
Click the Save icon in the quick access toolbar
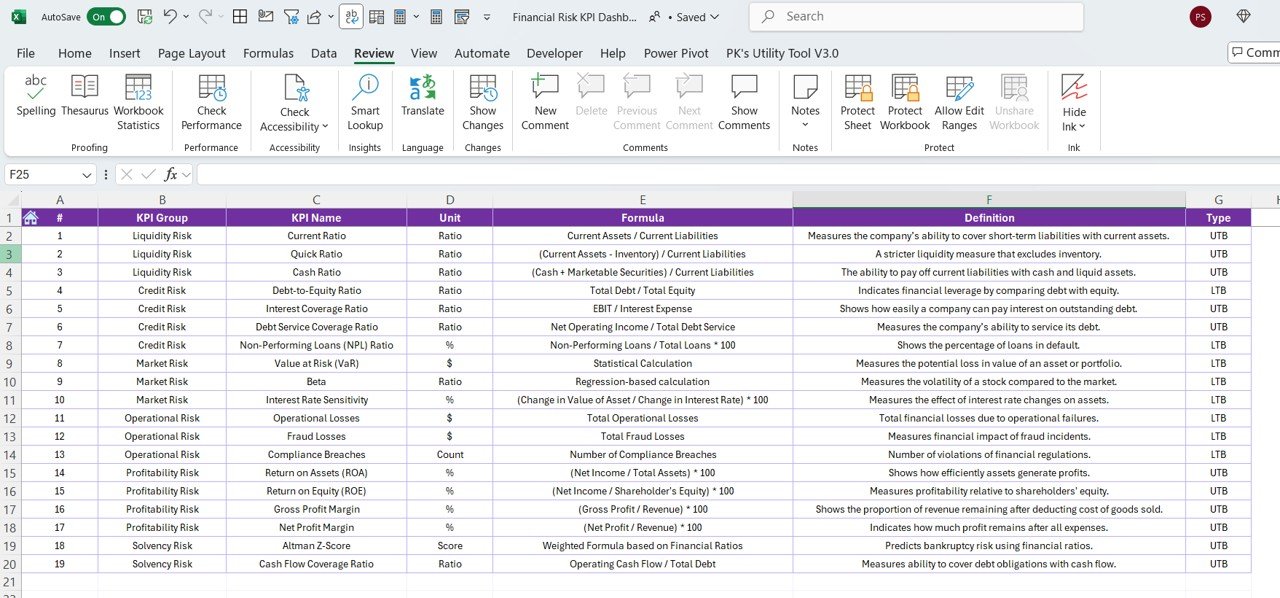point(145,17)
